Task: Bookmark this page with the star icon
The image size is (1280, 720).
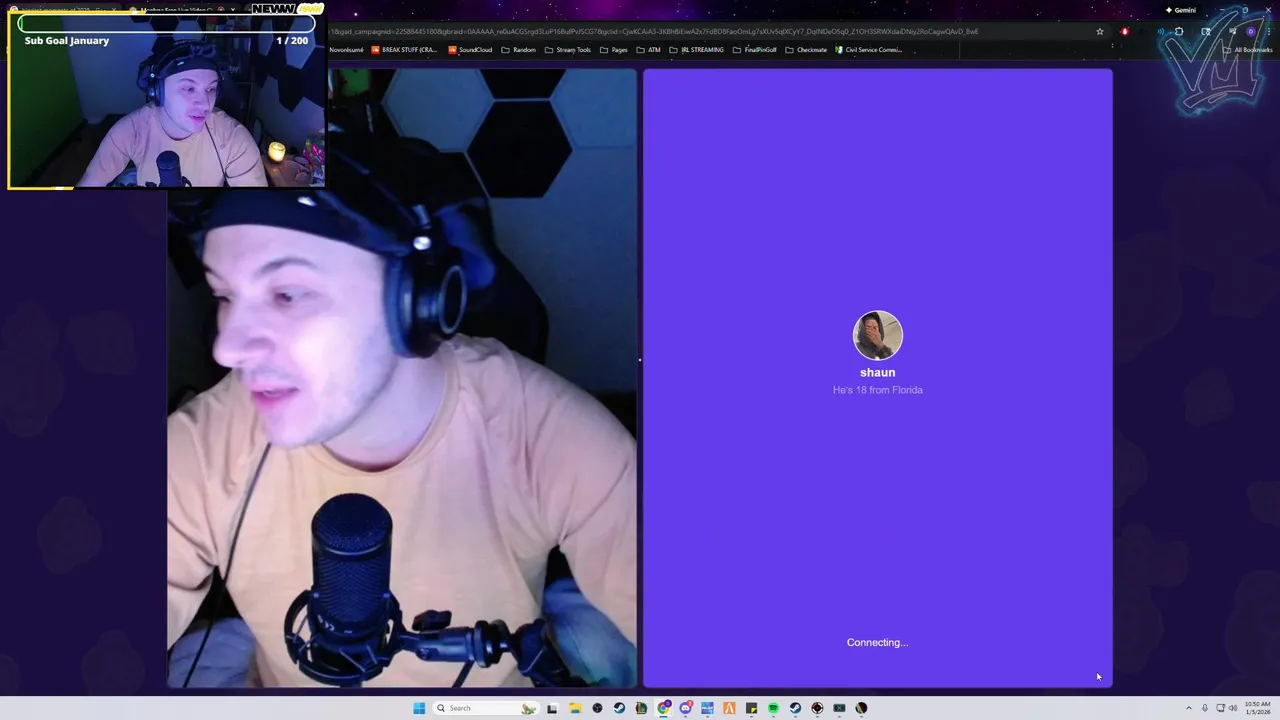Action: click(x=1100, y=31)
